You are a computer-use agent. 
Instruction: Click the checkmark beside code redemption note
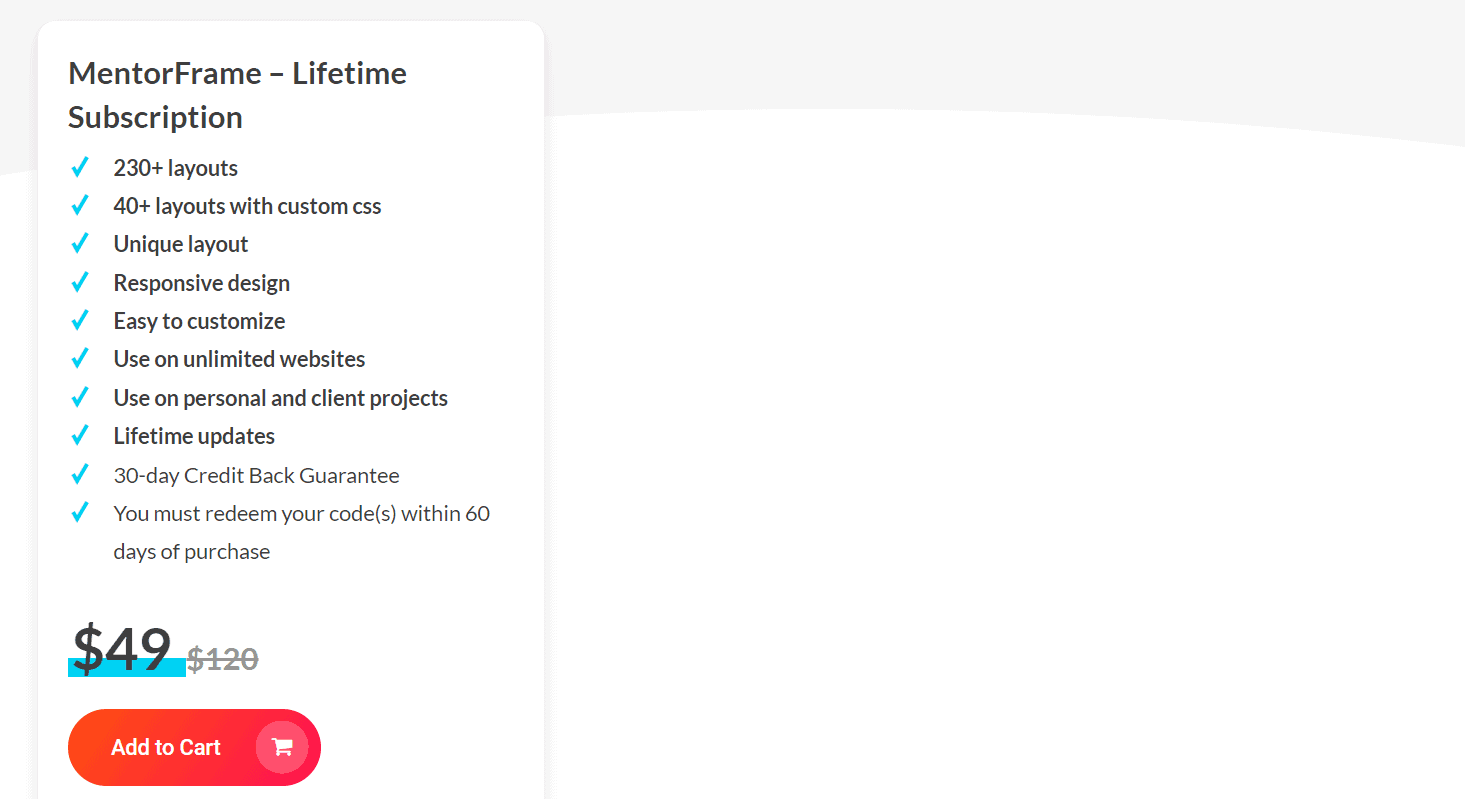80,511
